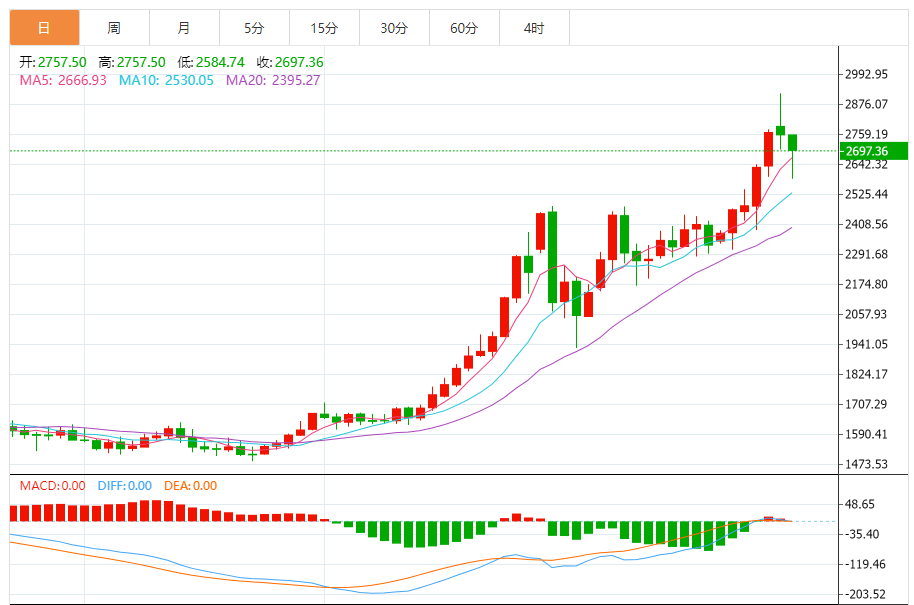
Task: Switch to the 4时 chart tab
Action: (x=534, y=28)
